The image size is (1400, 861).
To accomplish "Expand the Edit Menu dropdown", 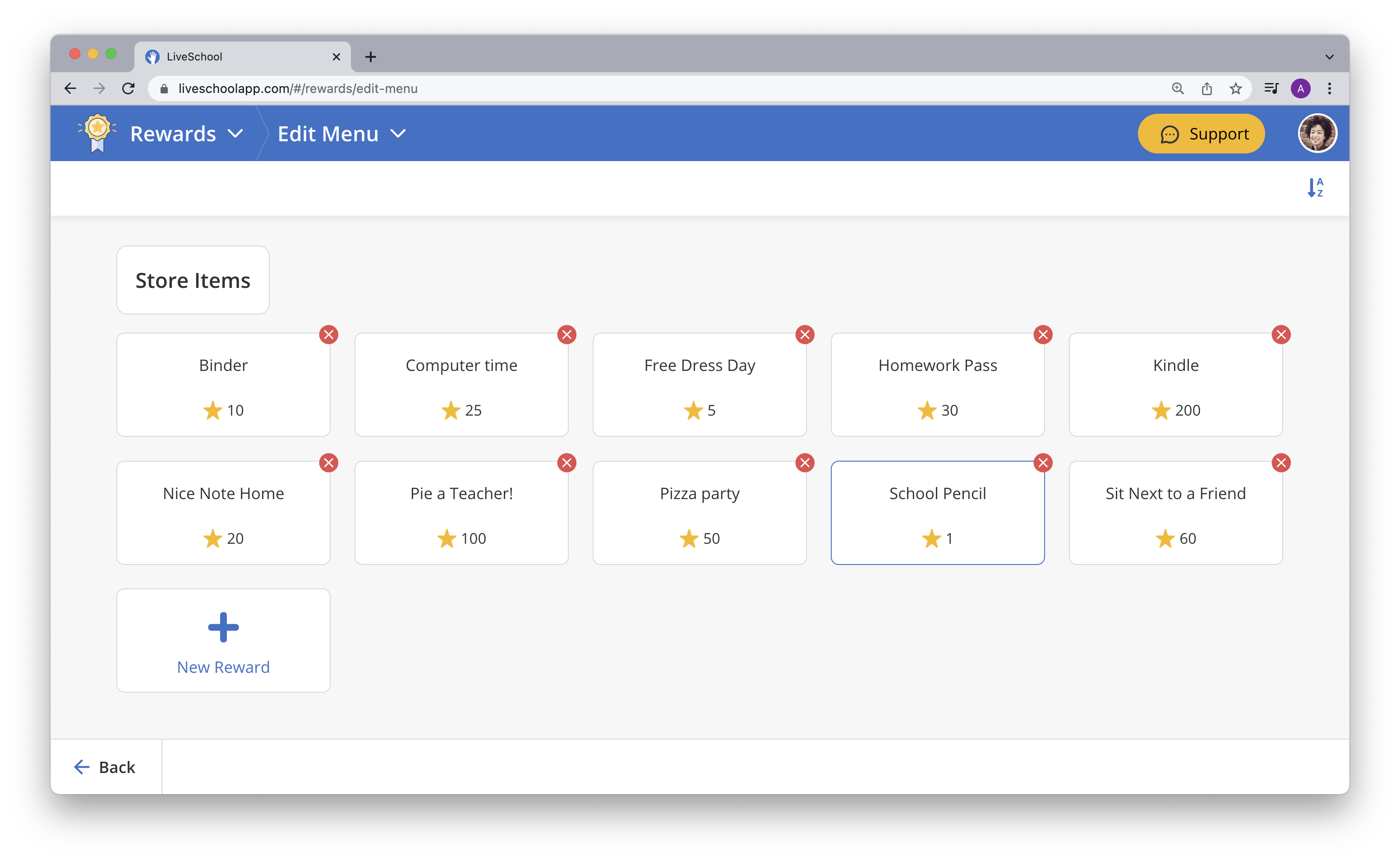I will tap(398, 134).
